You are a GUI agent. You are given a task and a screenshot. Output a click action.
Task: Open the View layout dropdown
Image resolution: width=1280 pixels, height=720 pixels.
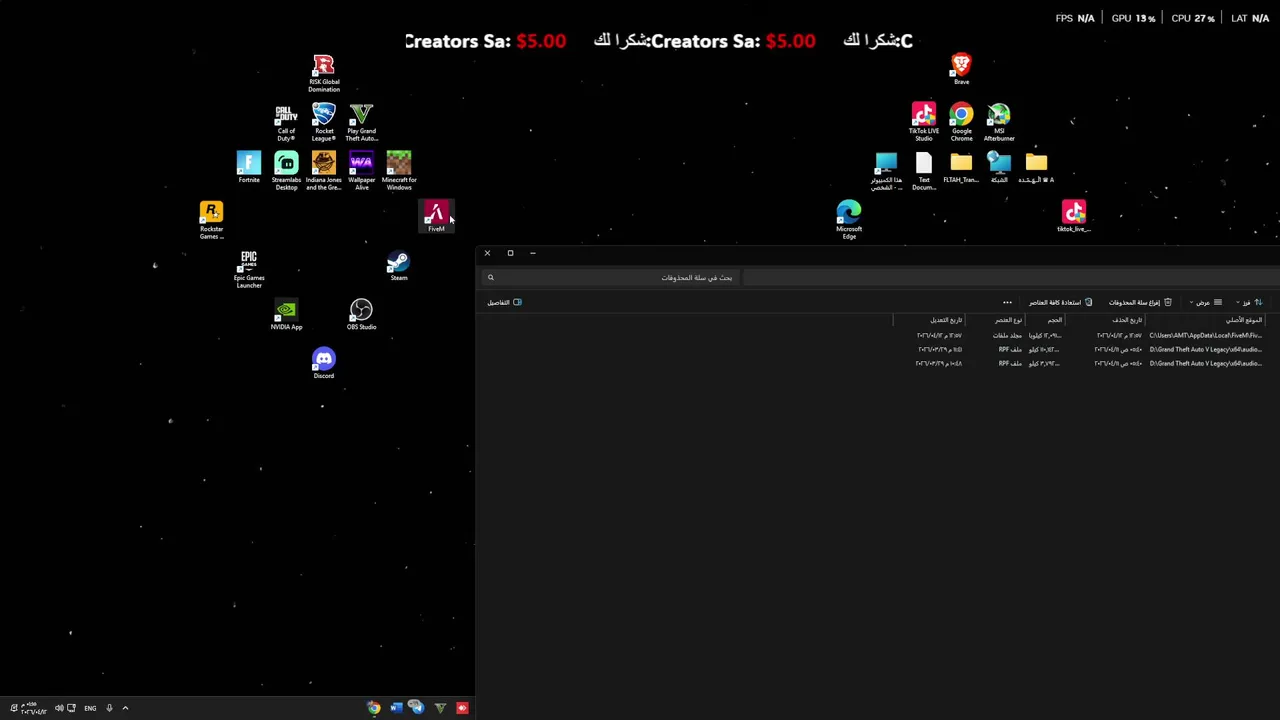pyautogui.click(x=1206, y=302)
